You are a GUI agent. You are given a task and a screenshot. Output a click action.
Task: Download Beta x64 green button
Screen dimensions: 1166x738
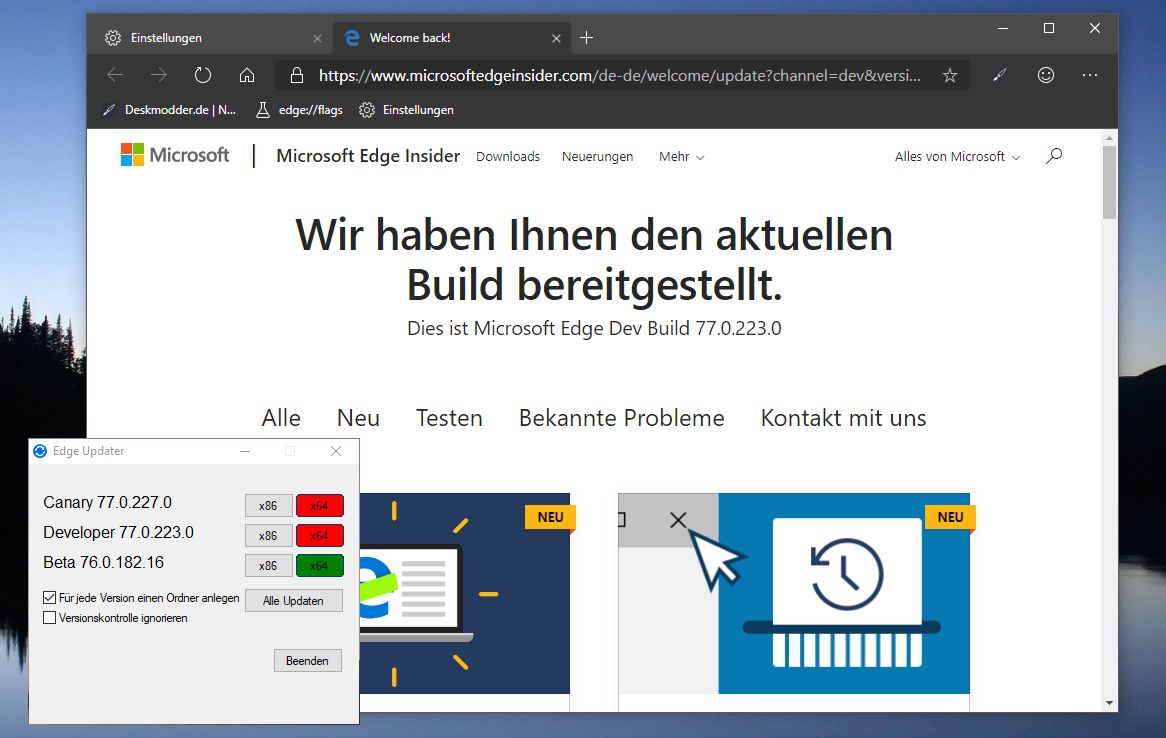(320, 565)
